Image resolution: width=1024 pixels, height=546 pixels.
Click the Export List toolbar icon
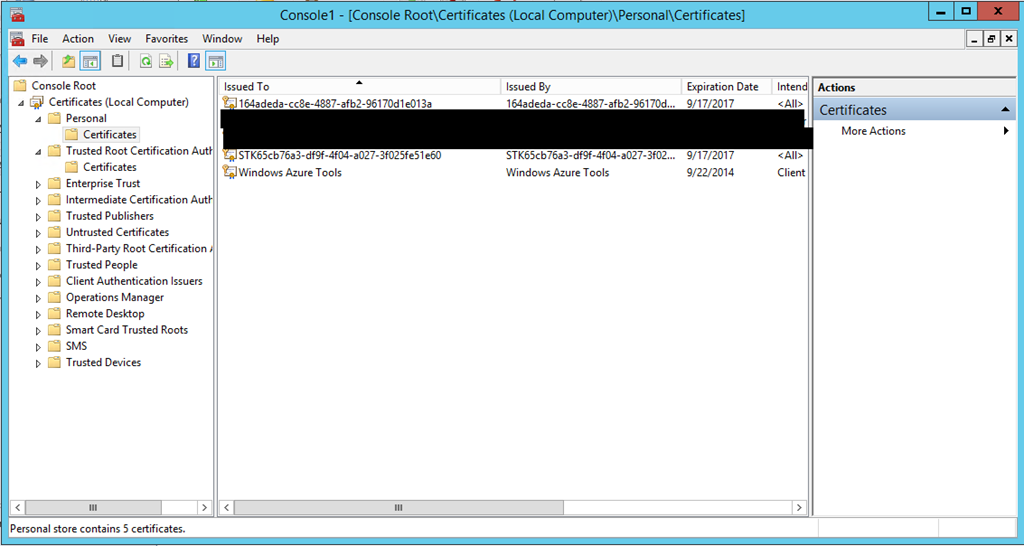point(166,61)
